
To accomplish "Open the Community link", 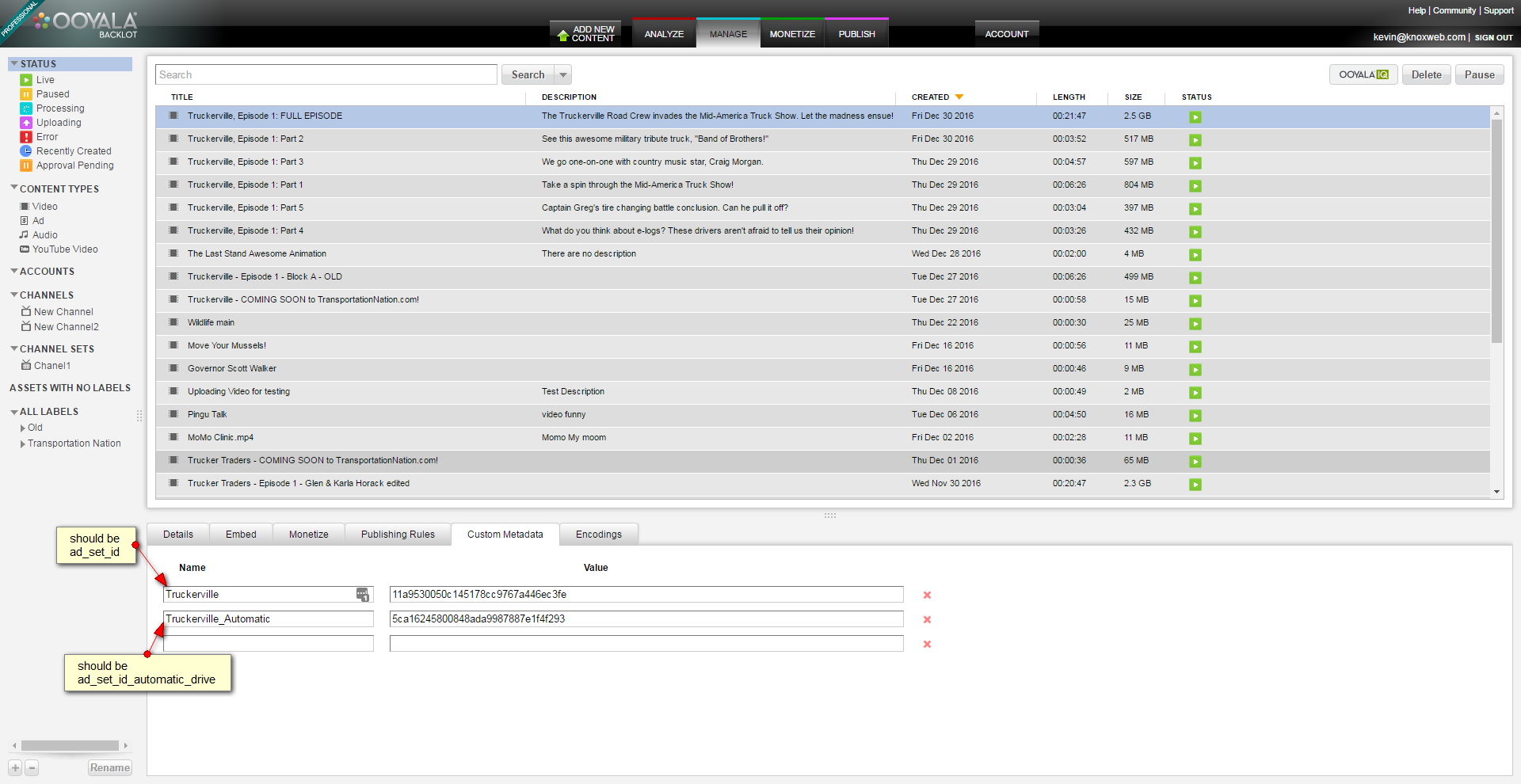I will (1454, 10).
